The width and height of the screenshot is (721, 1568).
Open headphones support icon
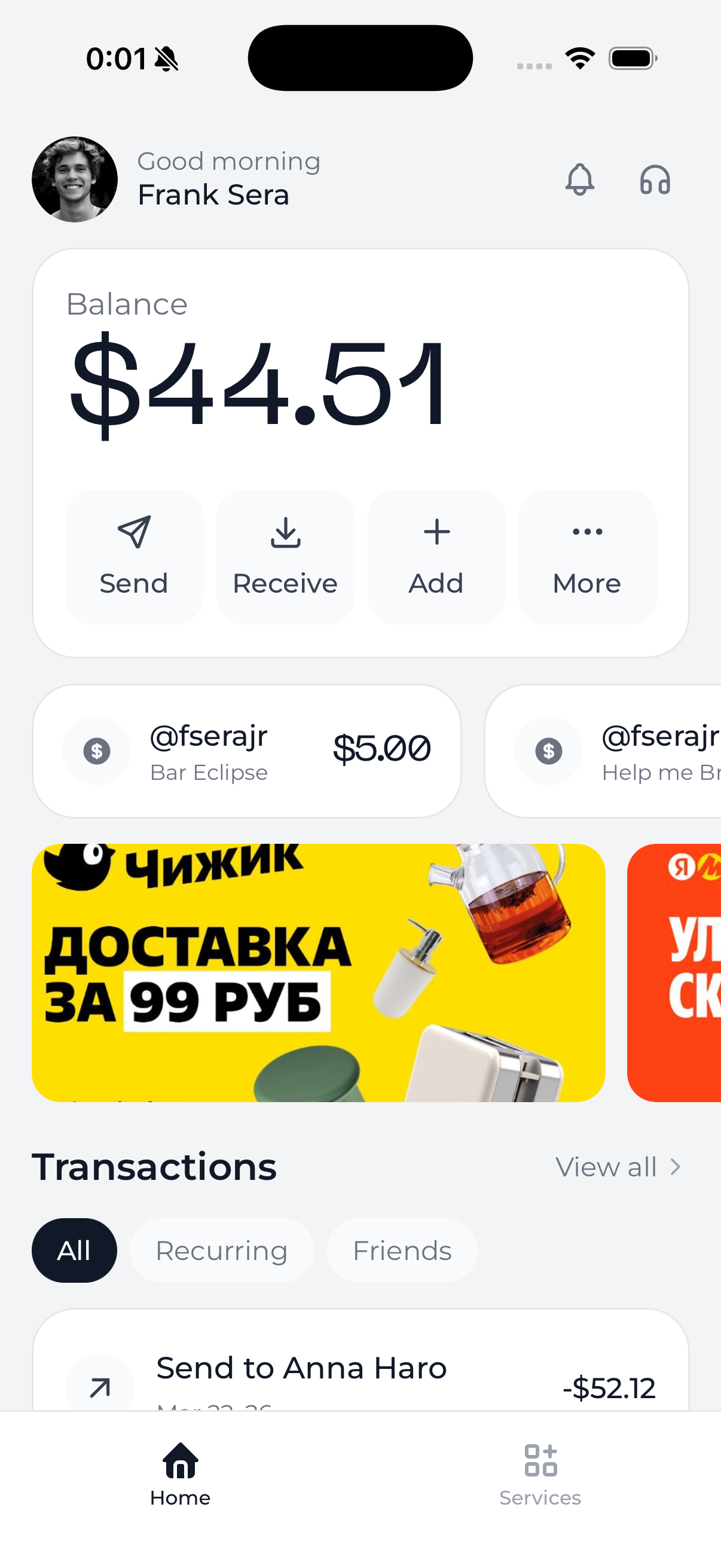point(655,179)
